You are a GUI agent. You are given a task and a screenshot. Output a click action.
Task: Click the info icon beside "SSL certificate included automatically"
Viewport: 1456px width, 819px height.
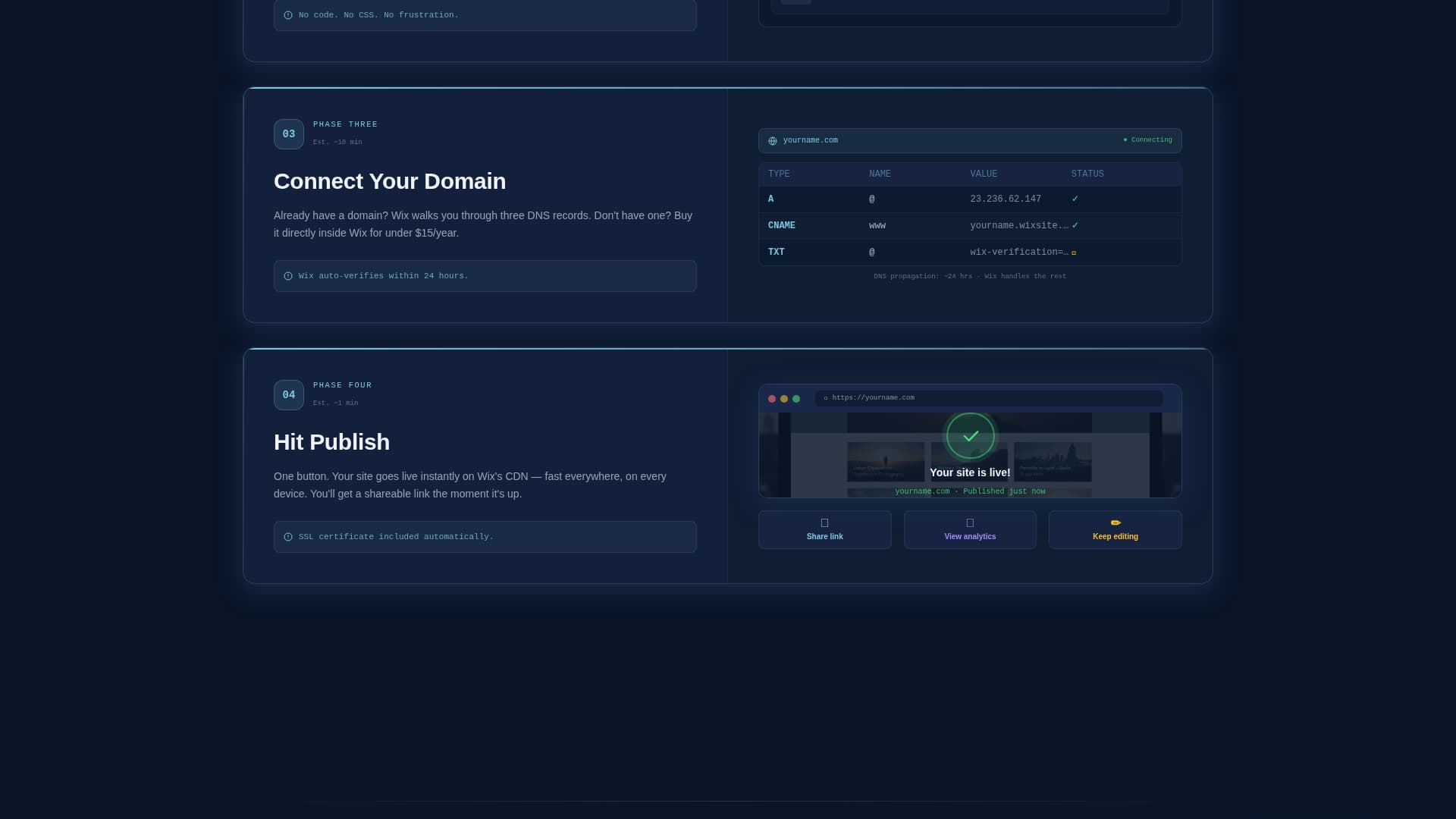pos(287,537)
